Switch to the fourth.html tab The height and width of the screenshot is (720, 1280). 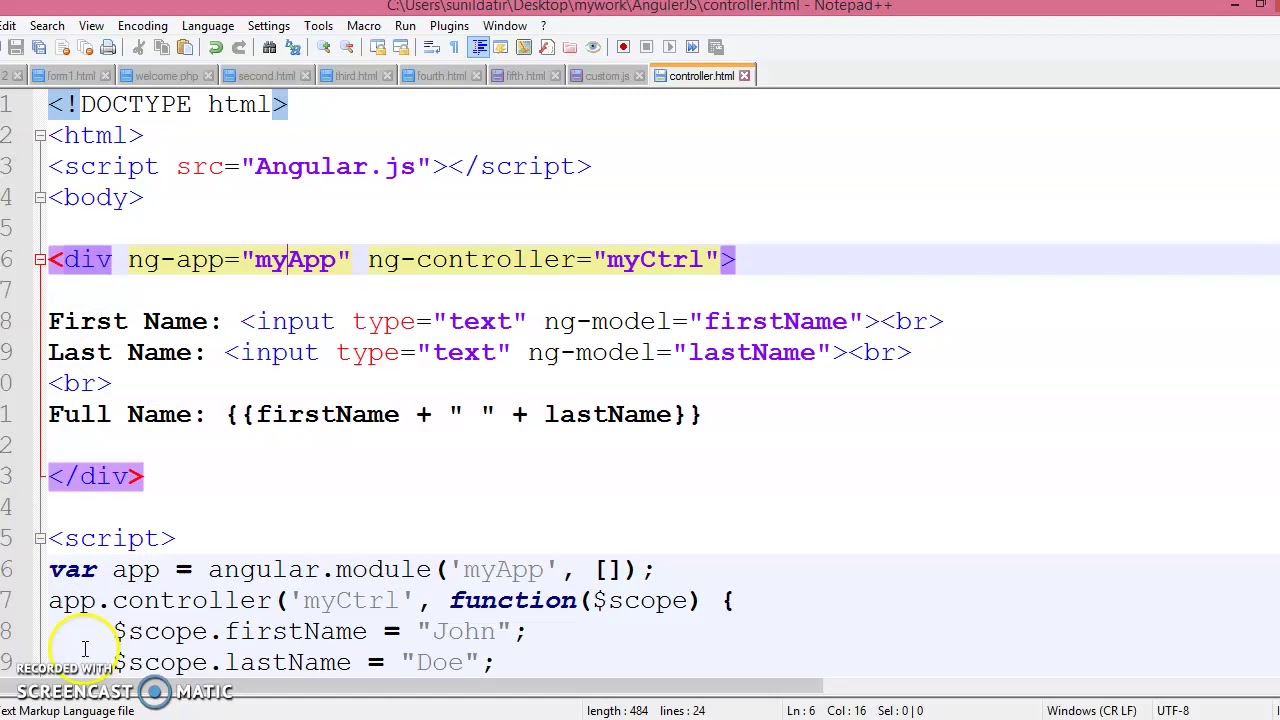pos(441,76)
